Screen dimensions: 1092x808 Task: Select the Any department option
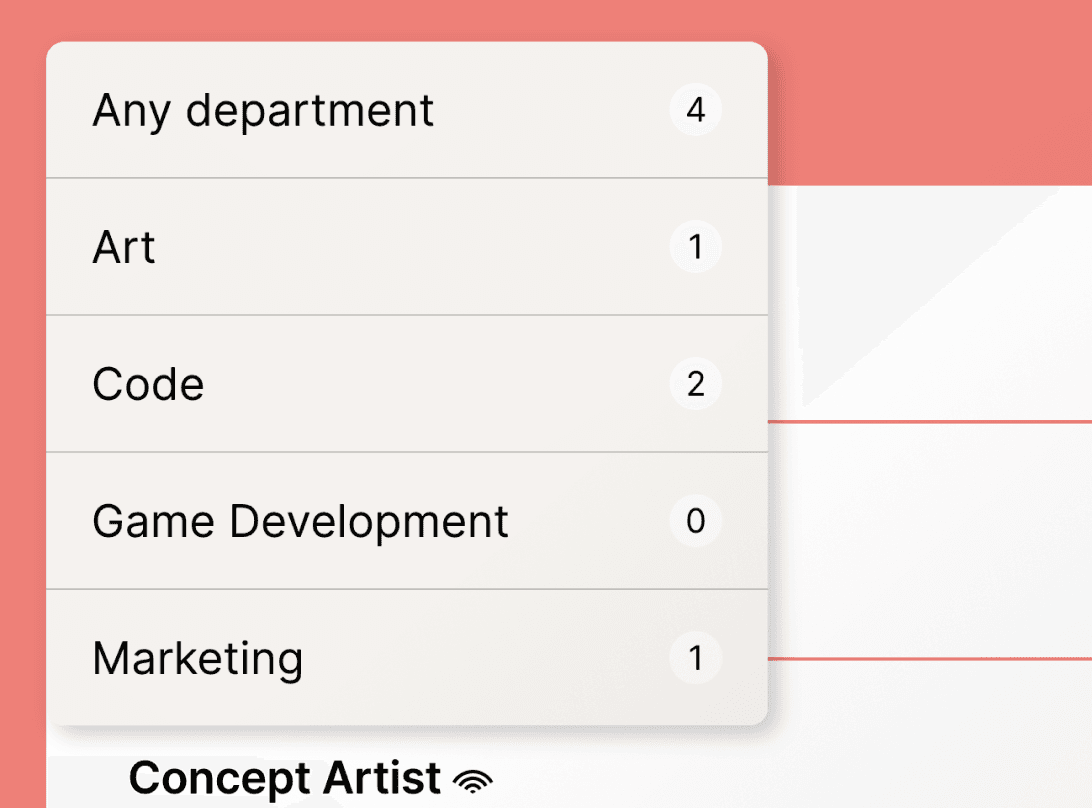[263, 110]
